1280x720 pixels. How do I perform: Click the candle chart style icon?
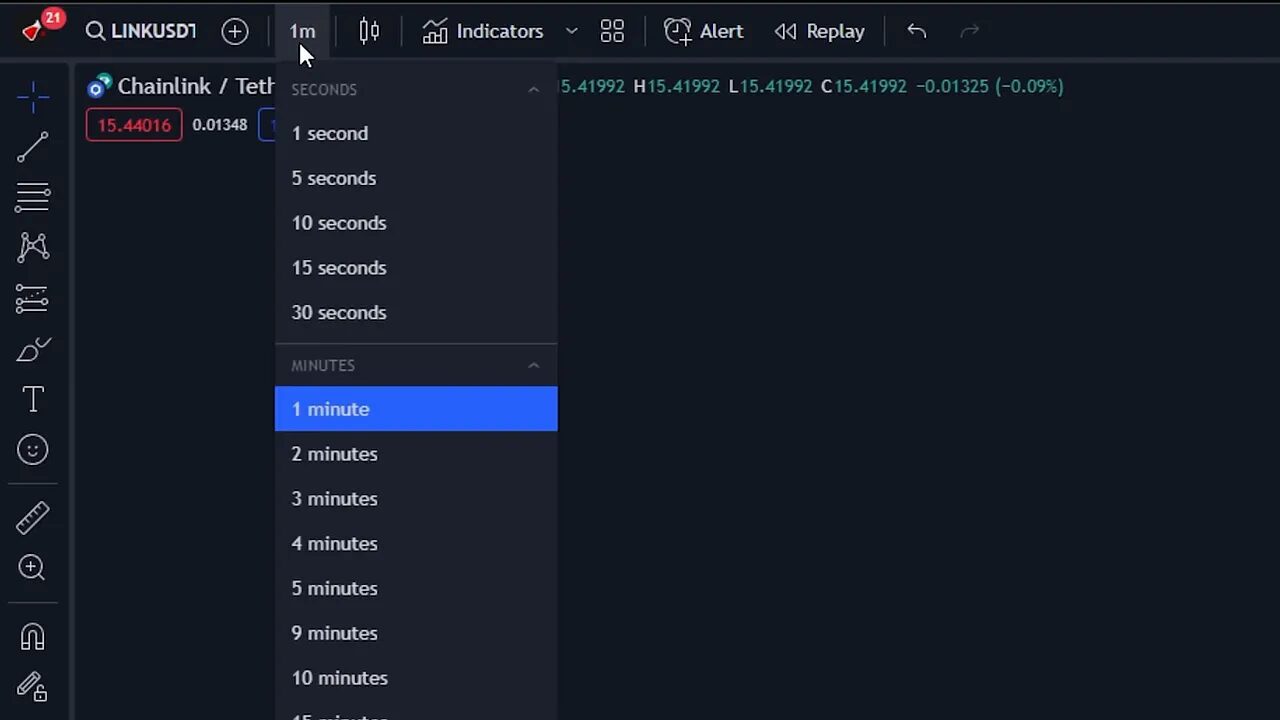pyautogui.click(x=368, y=31)
